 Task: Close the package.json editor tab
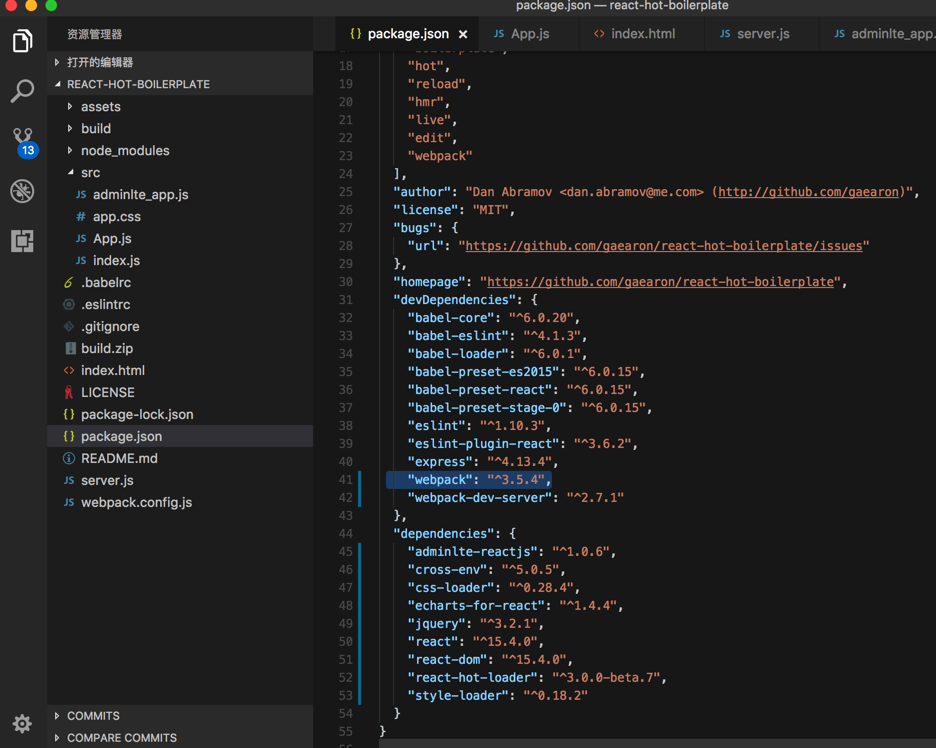point(463,34)
